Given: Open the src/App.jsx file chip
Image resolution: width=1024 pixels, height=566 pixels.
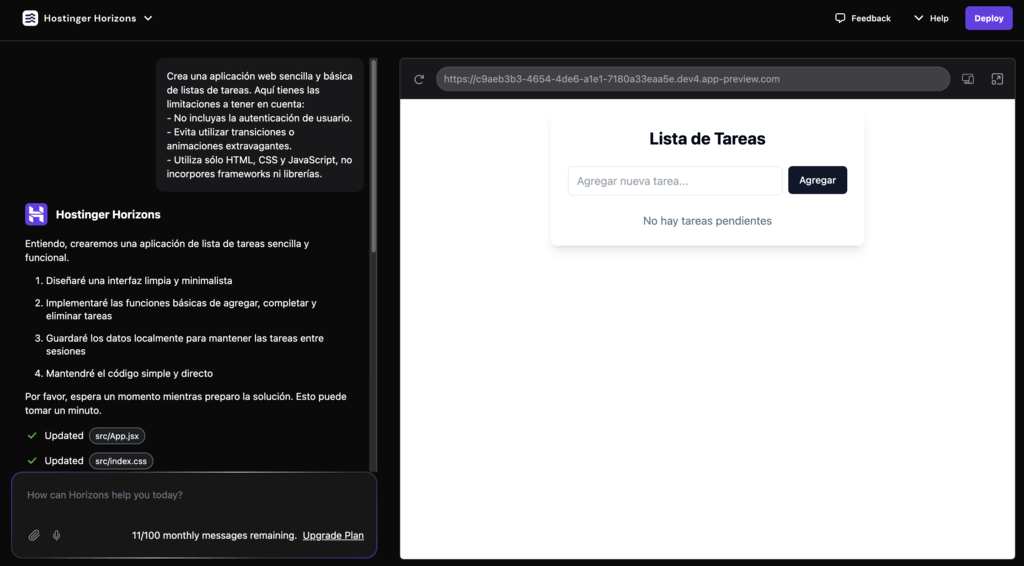Looking at the screenshot, I should pyautogui.click(x=117, y=436).
